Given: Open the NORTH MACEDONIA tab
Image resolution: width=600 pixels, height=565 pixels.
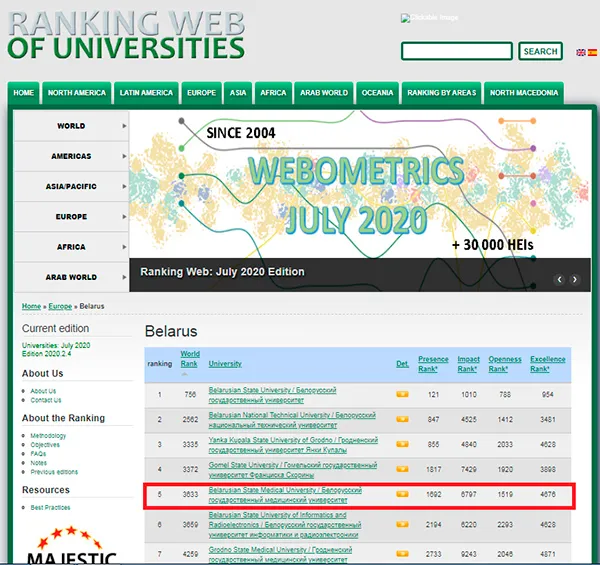Looking at the screenshot, I should point(524,93).
